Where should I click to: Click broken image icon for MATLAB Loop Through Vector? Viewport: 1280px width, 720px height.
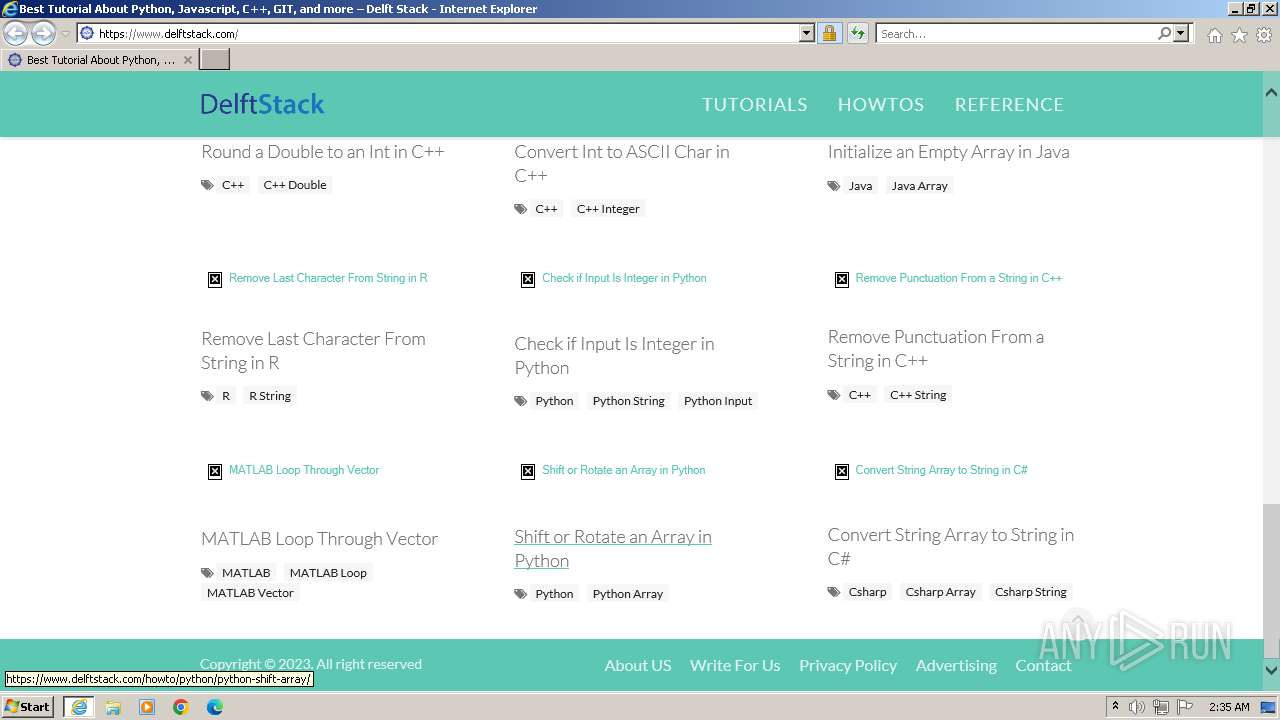(215, 471)
